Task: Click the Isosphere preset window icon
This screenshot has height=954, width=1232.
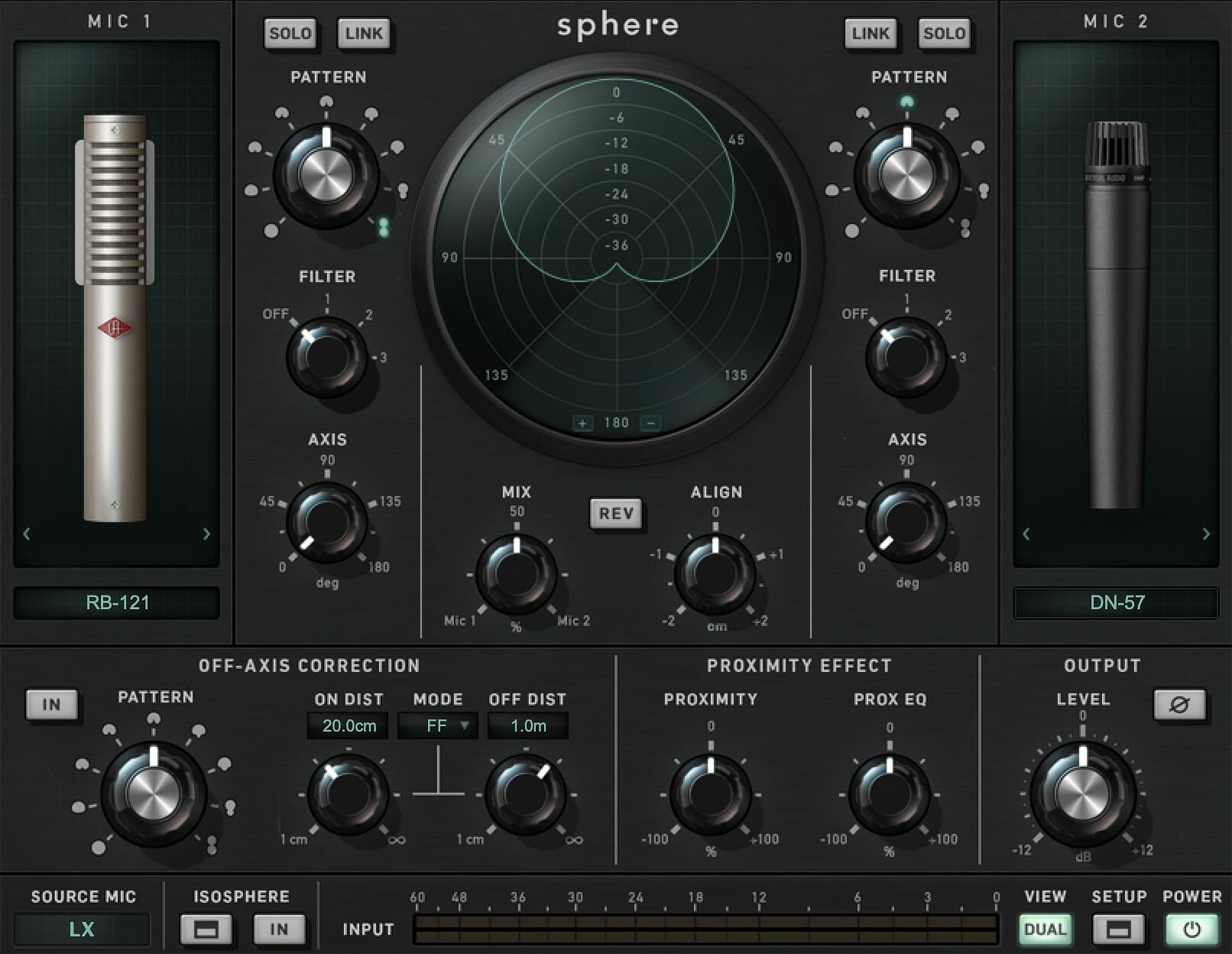Action: pos(206,930)
